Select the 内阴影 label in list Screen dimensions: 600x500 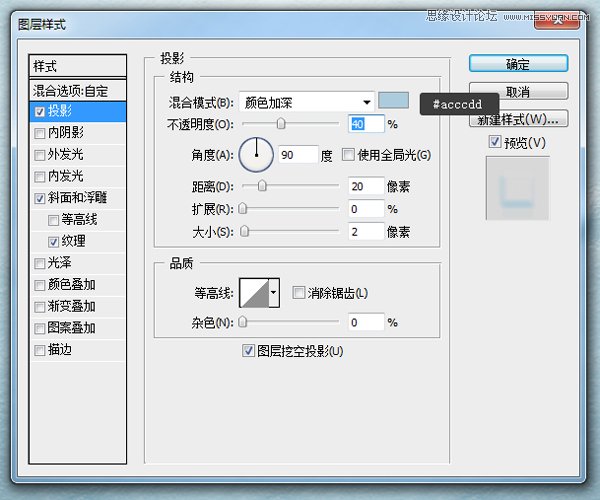pos(65,132)
